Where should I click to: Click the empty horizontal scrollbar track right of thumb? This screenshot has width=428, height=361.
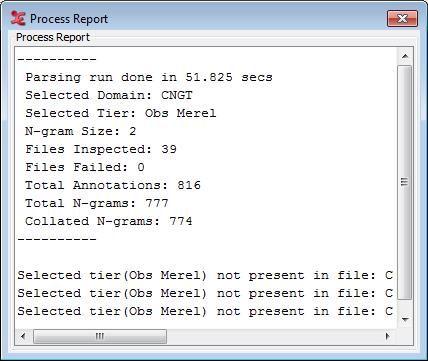[273, 336]
